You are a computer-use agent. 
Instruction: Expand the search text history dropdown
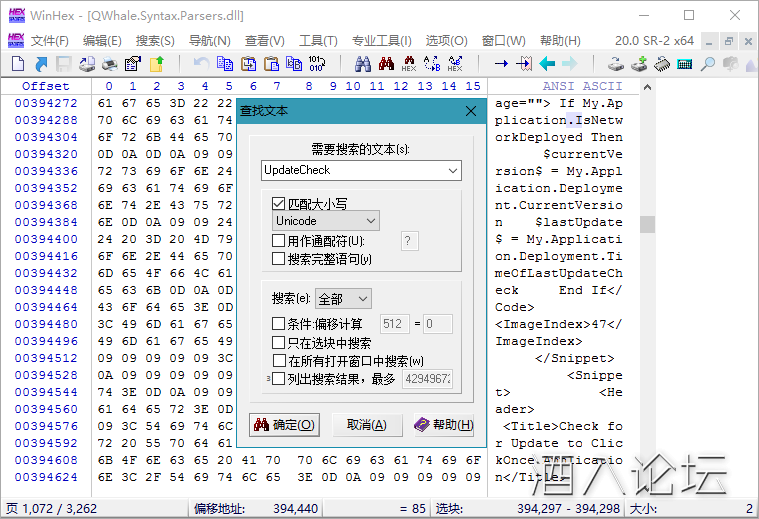pyautogui.click(x=453, y=171)
